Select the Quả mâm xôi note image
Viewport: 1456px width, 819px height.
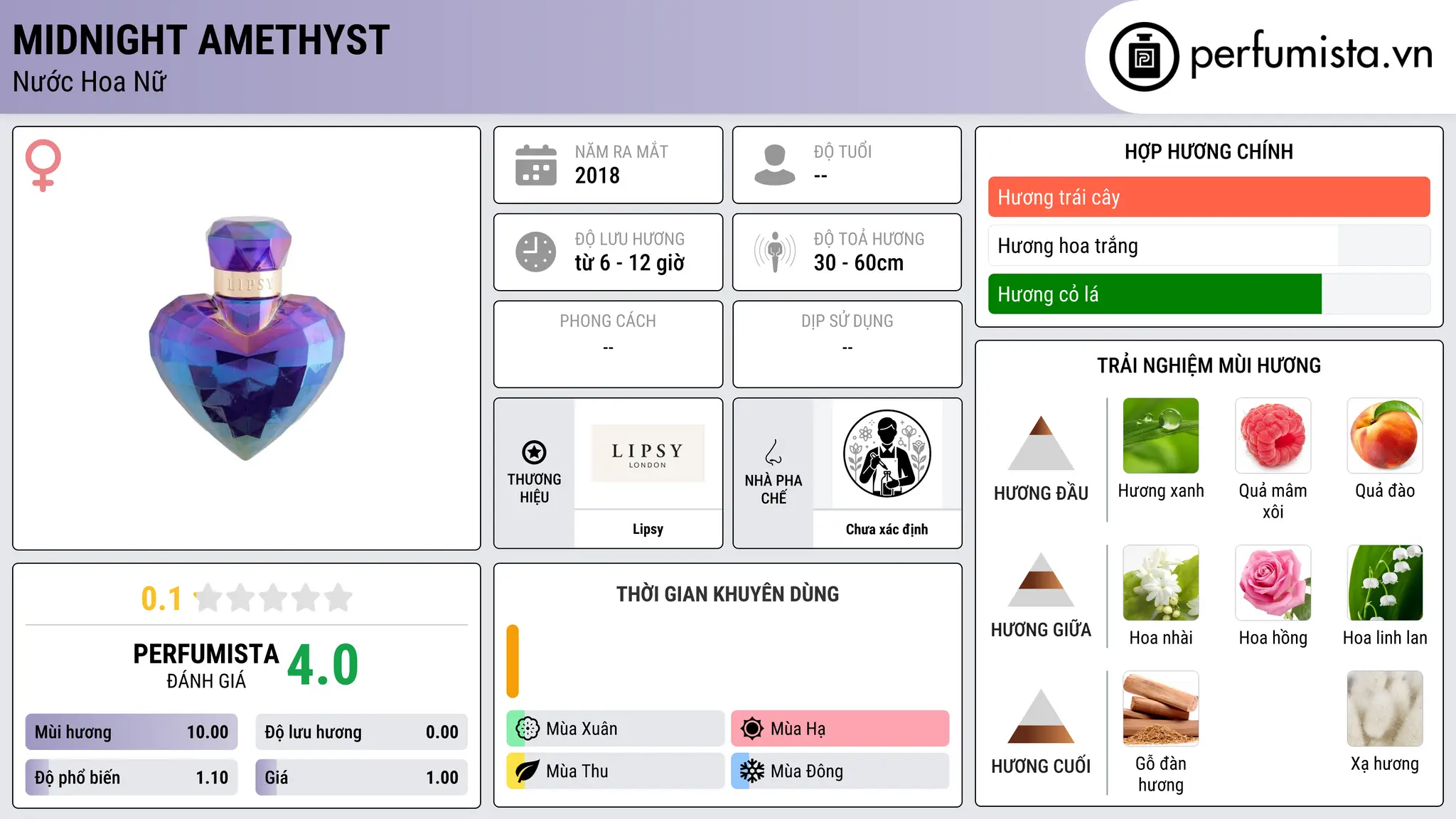[1273, 436]
